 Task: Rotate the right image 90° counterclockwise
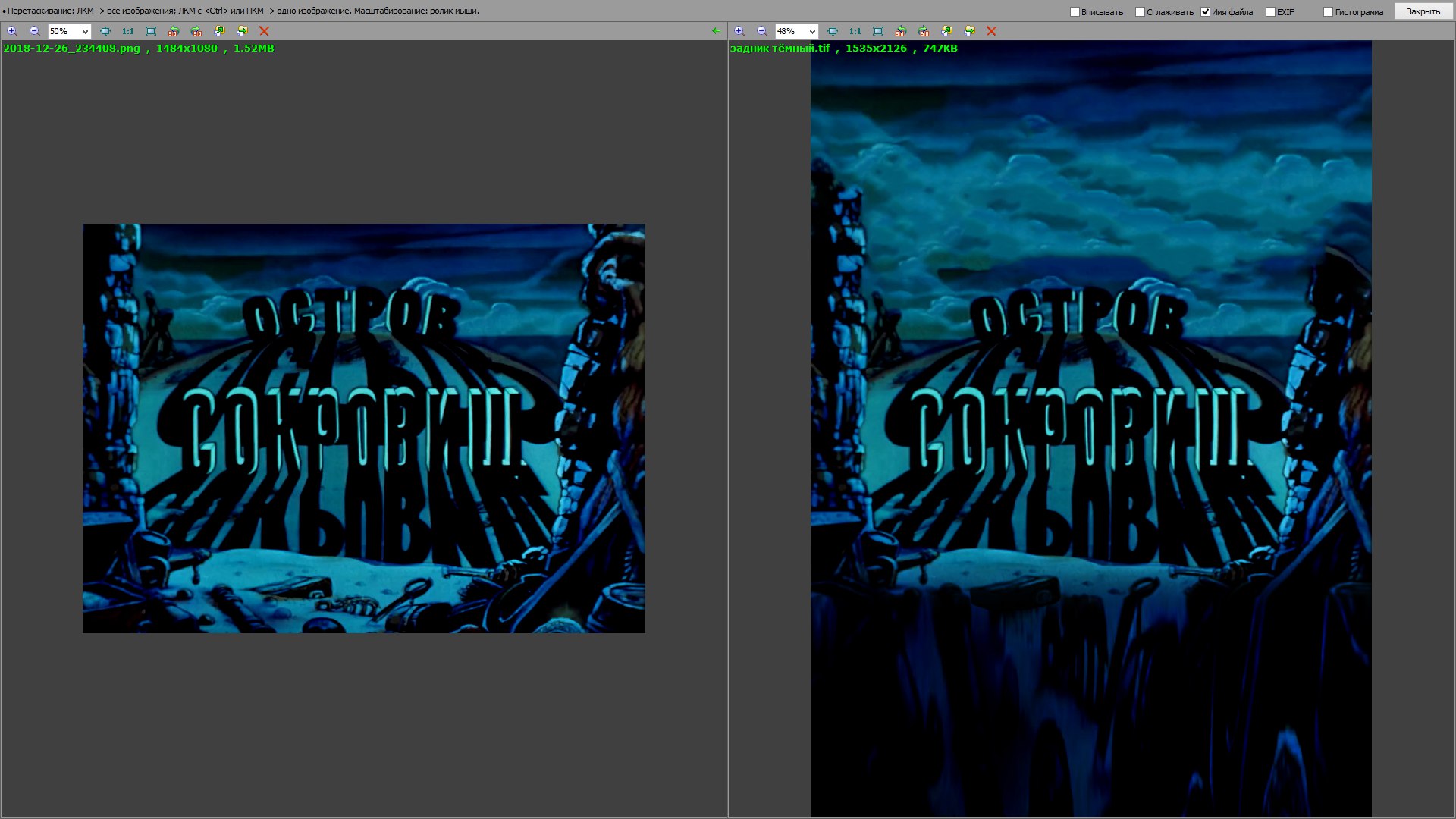(901, 31)
